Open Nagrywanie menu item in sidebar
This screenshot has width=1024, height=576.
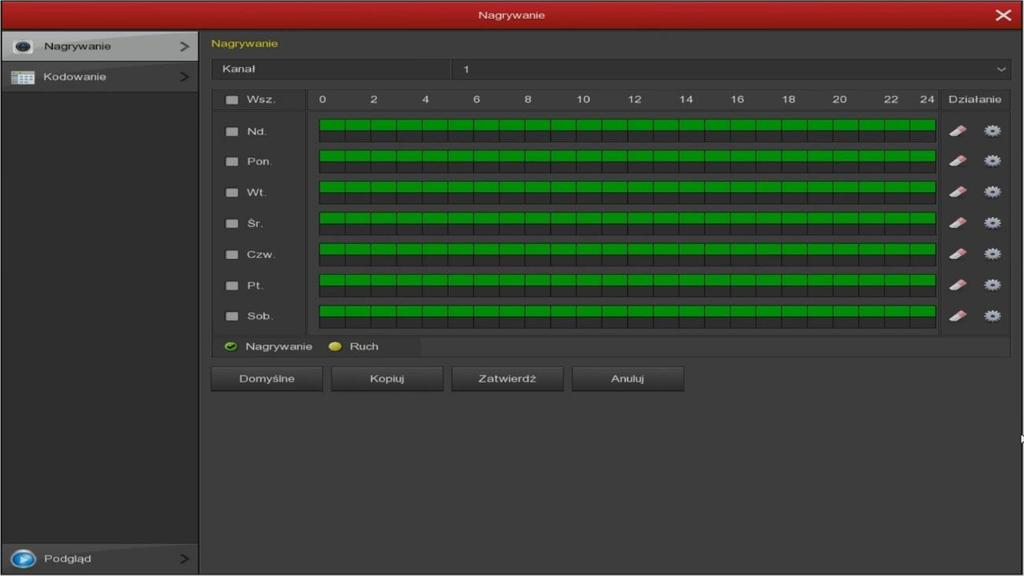point(100,46)
